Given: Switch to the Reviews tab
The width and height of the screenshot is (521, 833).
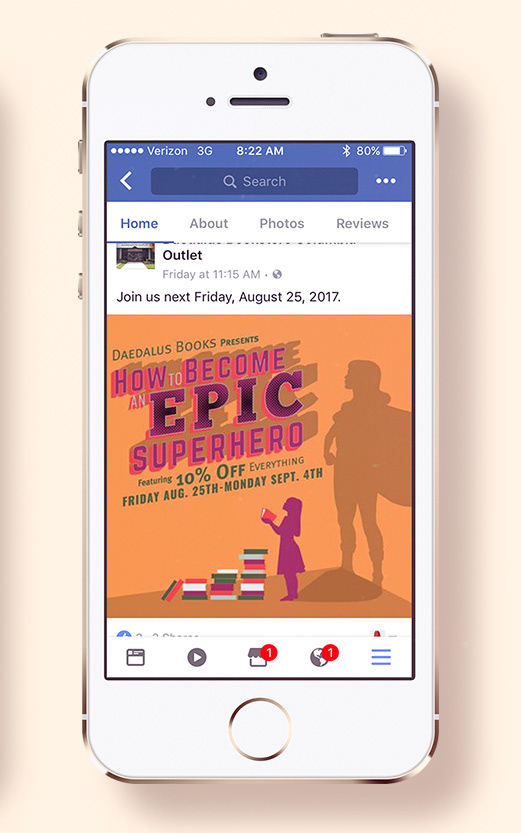Looking at the screenshot, I should (362, 224).
